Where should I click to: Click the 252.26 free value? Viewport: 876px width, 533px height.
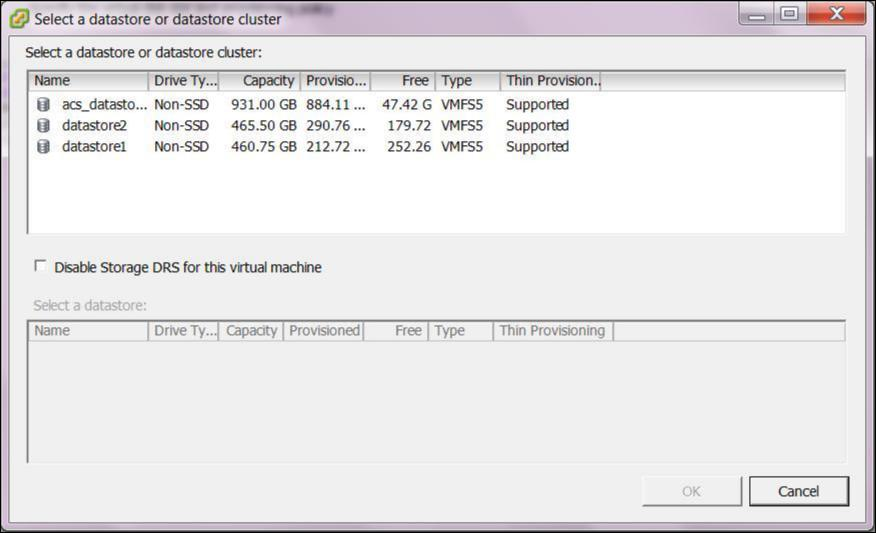click(409, 146)
